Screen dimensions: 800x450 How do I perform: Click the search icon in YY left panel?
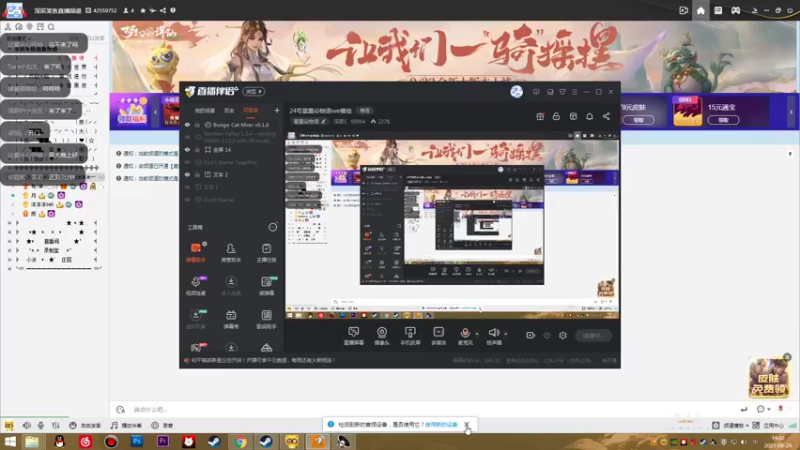point(51,27)
